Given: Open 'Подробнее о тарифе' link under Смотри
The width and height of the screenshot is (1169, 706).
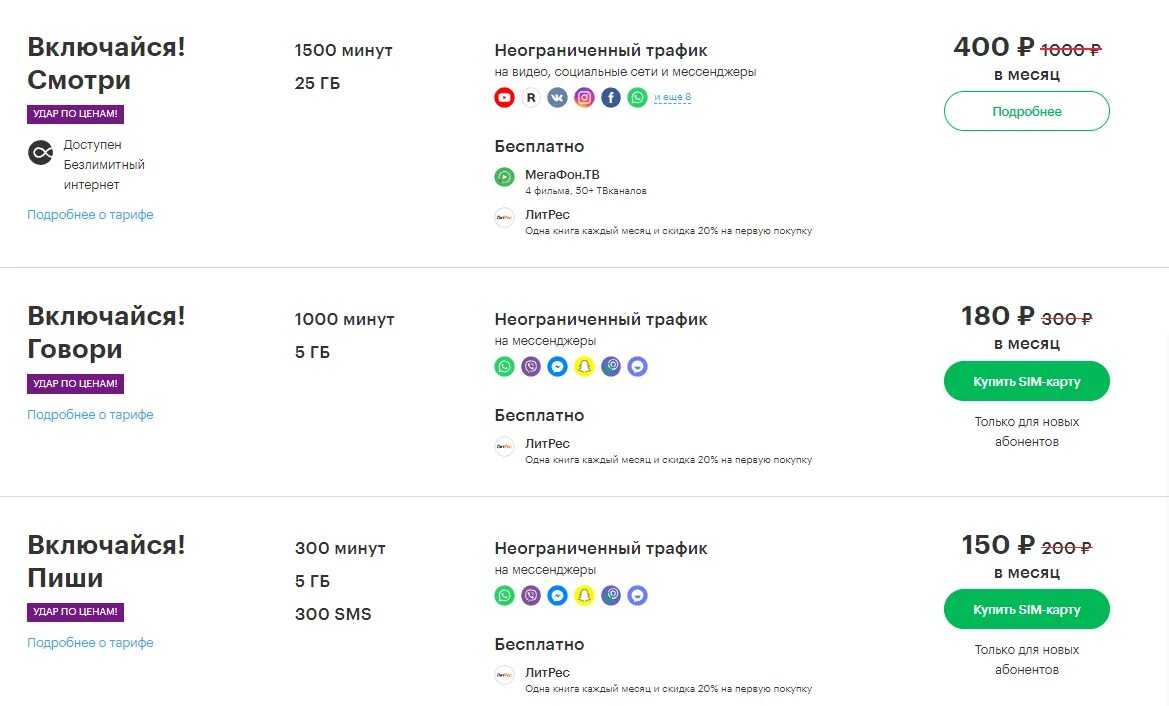Looking at the screenshot, I should click(90, 215).
